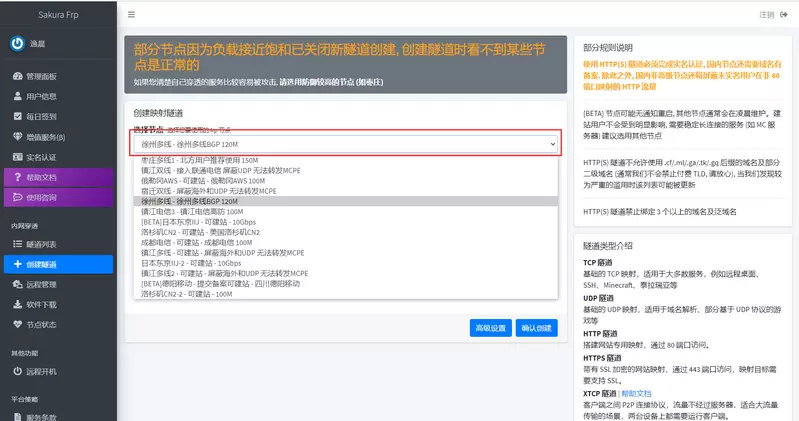The width and height of the screenshot is (799, 421).
Task: Click the 部分规则说明 panel heading
Action: 608,47
